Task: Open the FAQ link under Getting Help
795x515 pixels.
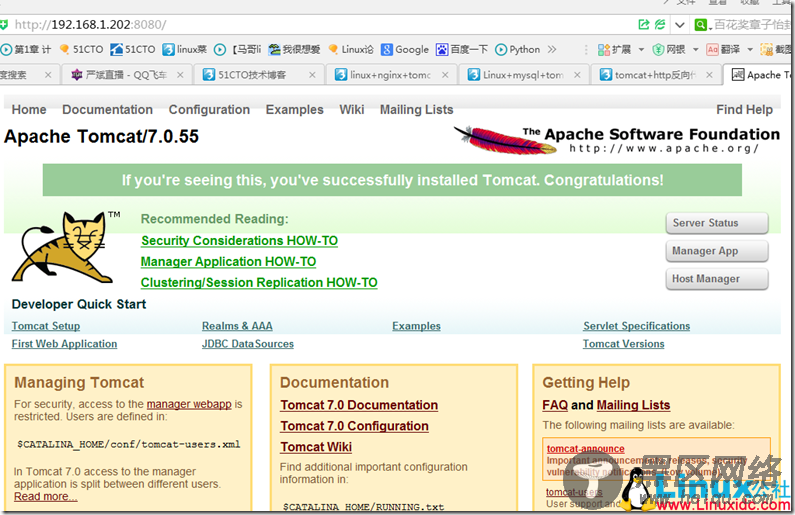Action: pyautogui.click(x=555, y=405)
